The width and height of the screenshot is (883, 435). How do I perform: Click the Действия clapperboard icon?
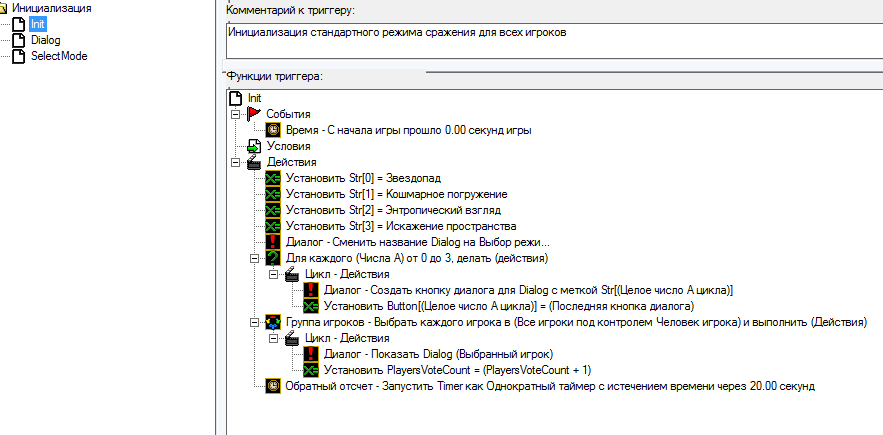coord(254,162)
